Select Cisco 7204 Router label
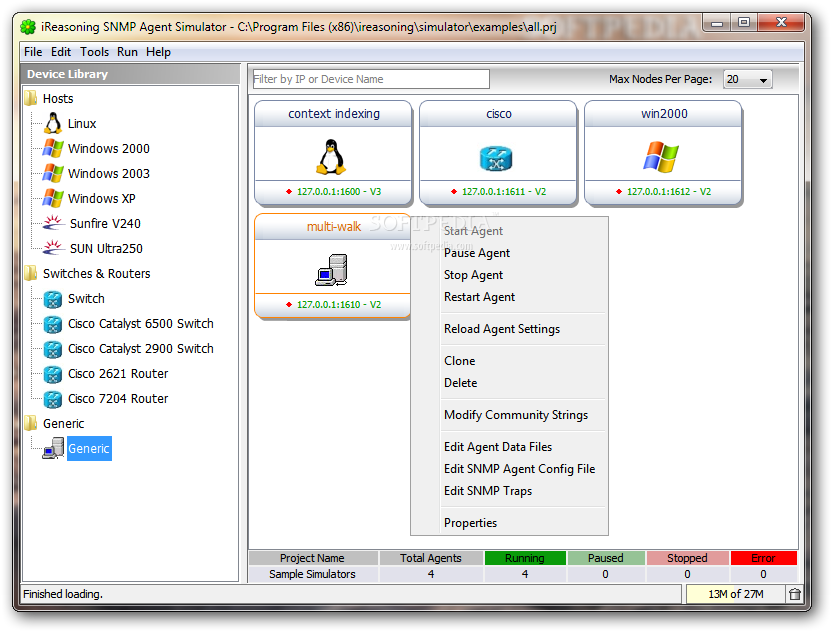The height and width of the screenshot is (632, 832). pyautogui.click(x=118, y=399)
